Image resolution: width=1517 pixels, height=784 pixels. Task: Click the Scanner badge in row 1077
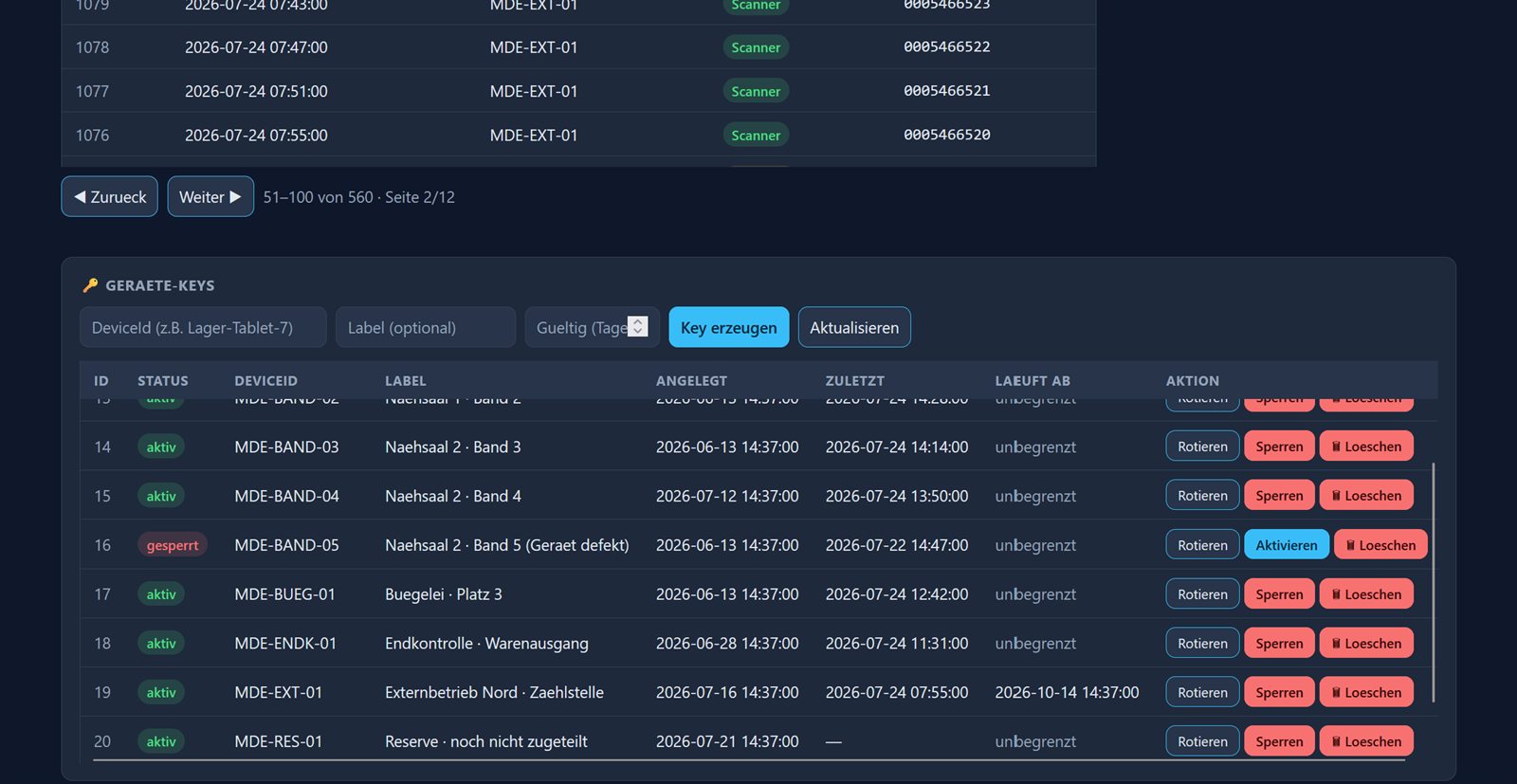pyautogui.click(x=756, y=91)
